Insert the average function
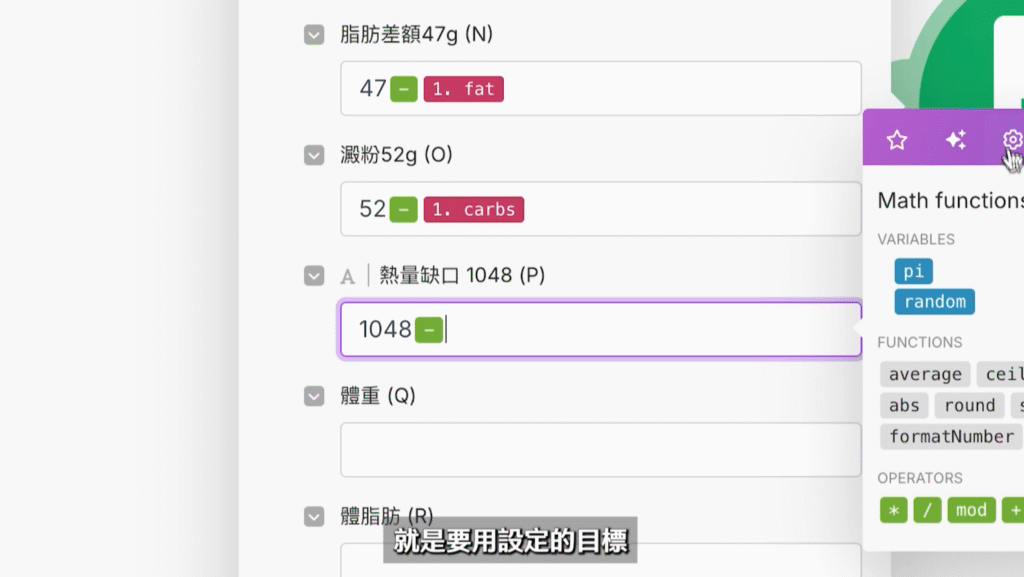This screenshot has width=1024, height=577. [925, 374]
